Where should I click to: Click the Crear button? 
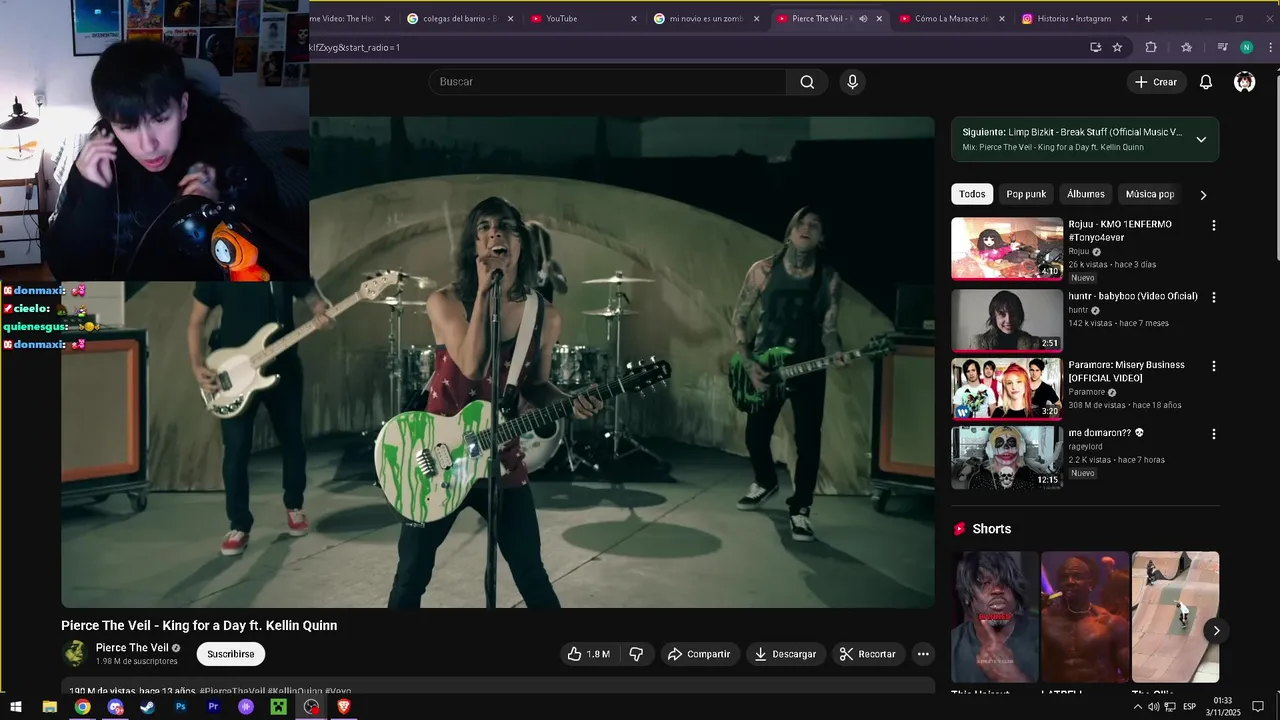1156,82
